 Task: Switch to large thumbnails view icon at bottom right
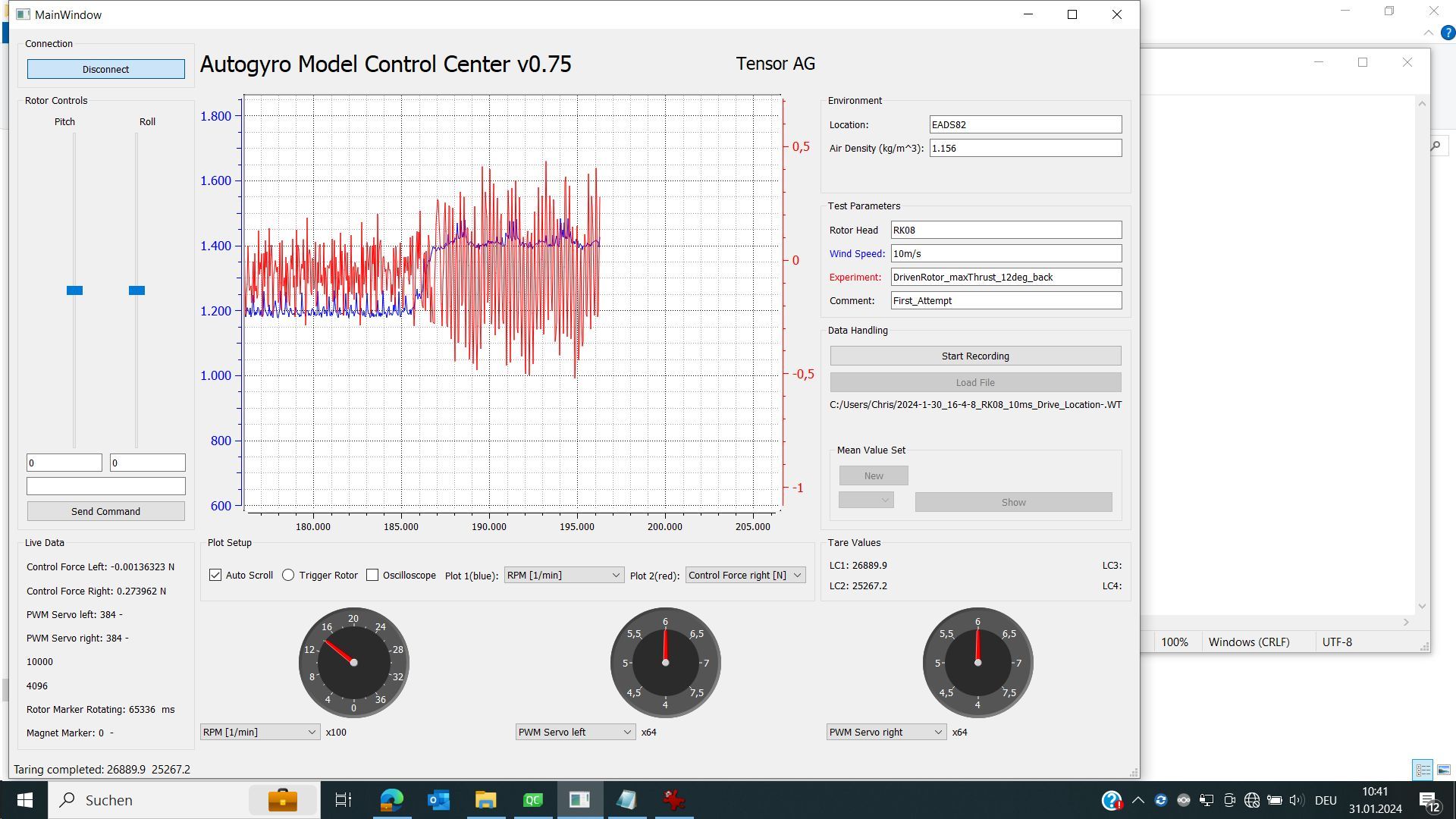(x=1443, y=770)
